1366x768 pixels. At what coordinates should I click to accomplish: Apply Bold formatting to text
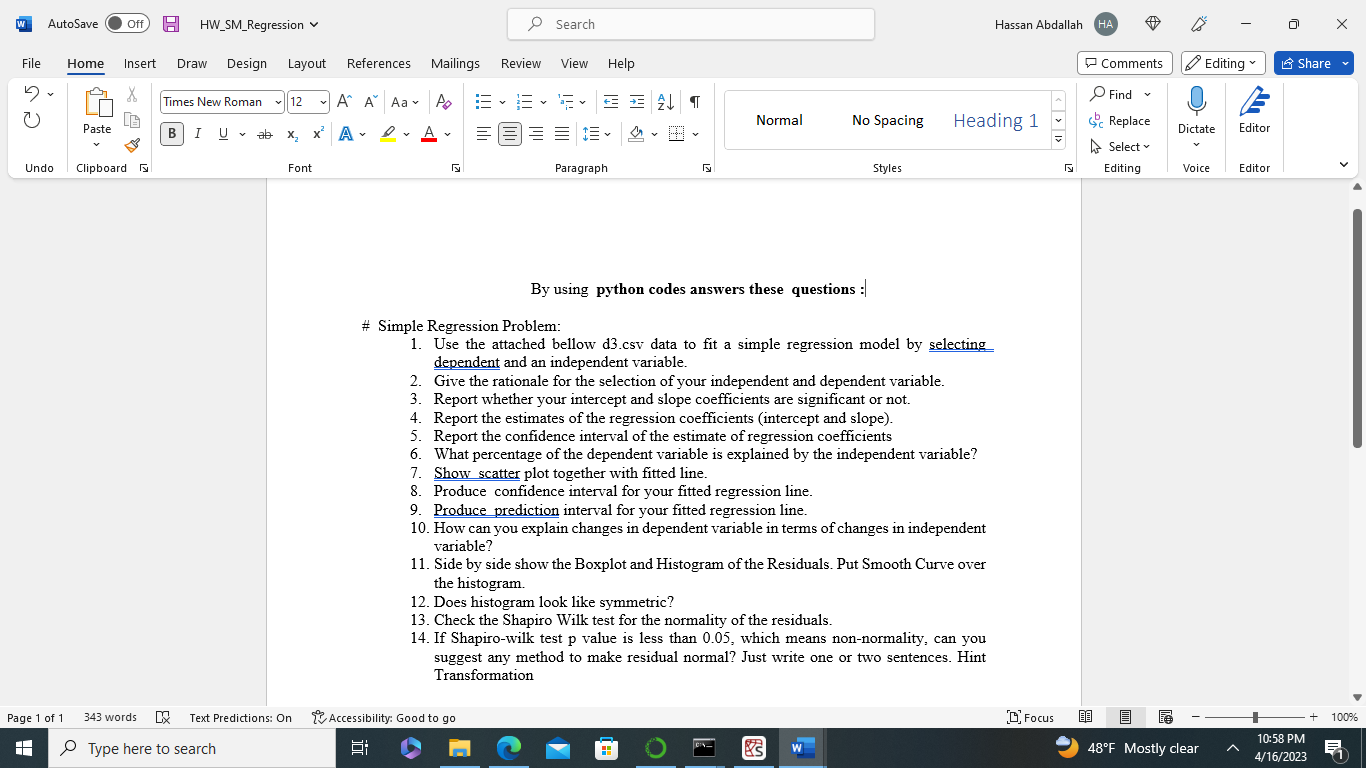(x=171, y=133)
